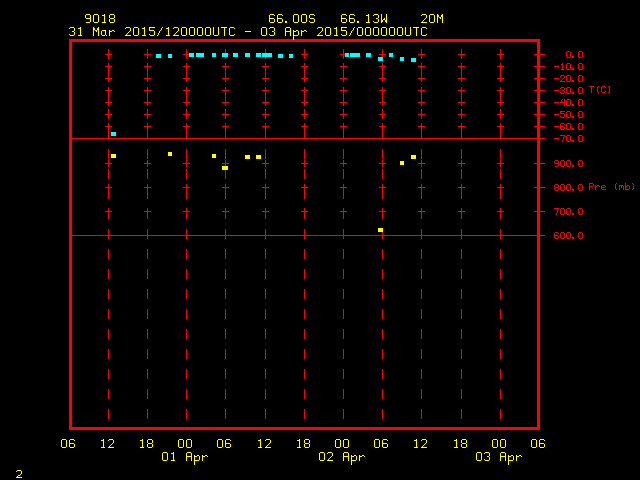Image resolution: width=640 pixels, height=480 pixels.
Task: Click the date range title starting 31 Mar 2015
Action: (x=248, y=31)
